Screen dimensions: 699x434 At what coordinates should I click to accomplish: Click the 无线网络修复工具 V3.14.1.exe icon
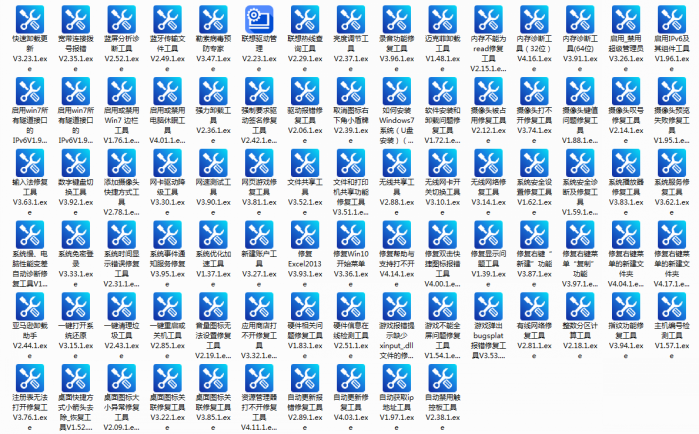(x=489, y=163)
